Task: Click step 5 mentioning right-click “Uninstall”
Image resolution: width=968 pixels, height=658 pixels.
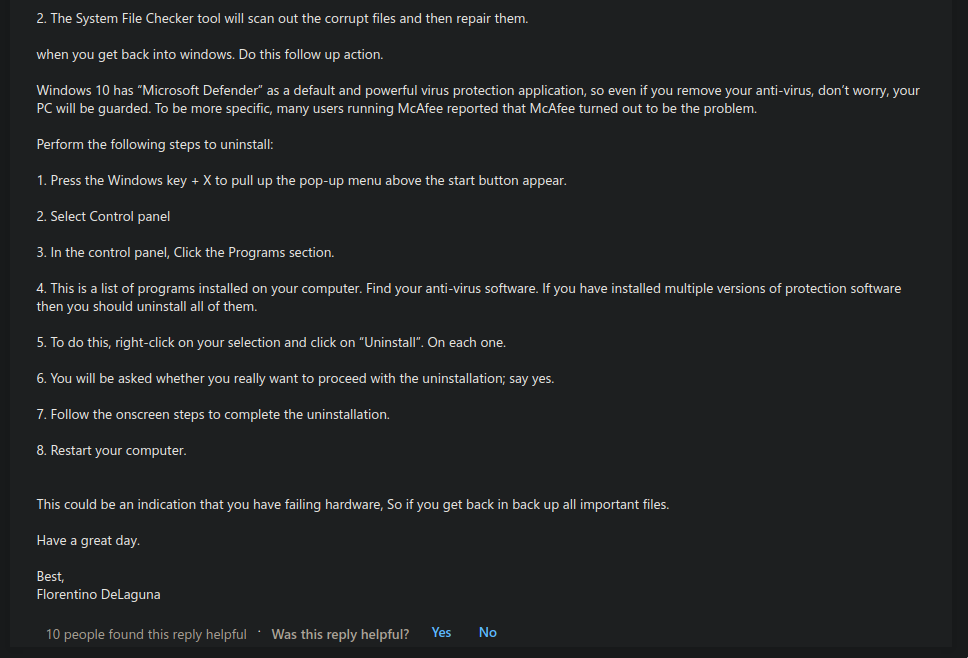Action: [271, 343]
